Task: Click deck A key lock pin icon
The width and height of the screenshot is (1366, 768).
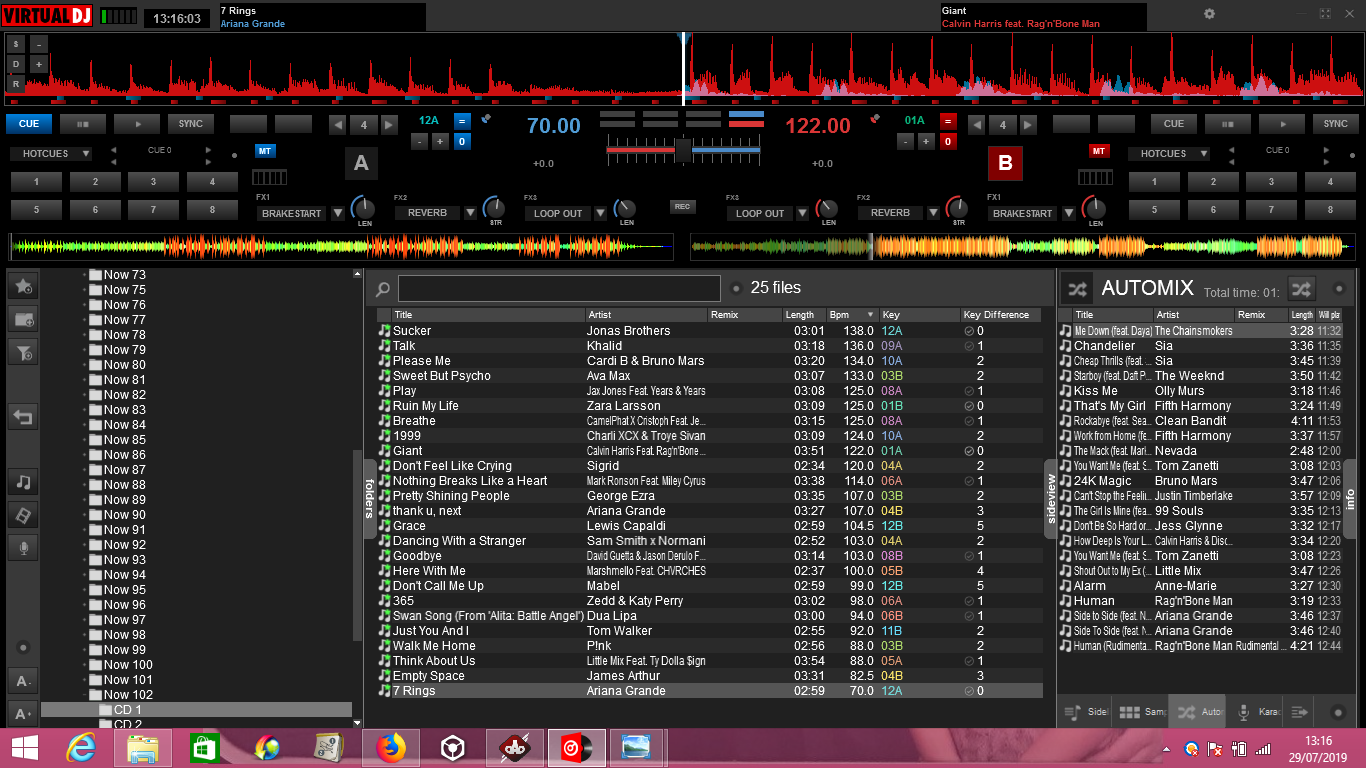Action: tap(486, 120)
